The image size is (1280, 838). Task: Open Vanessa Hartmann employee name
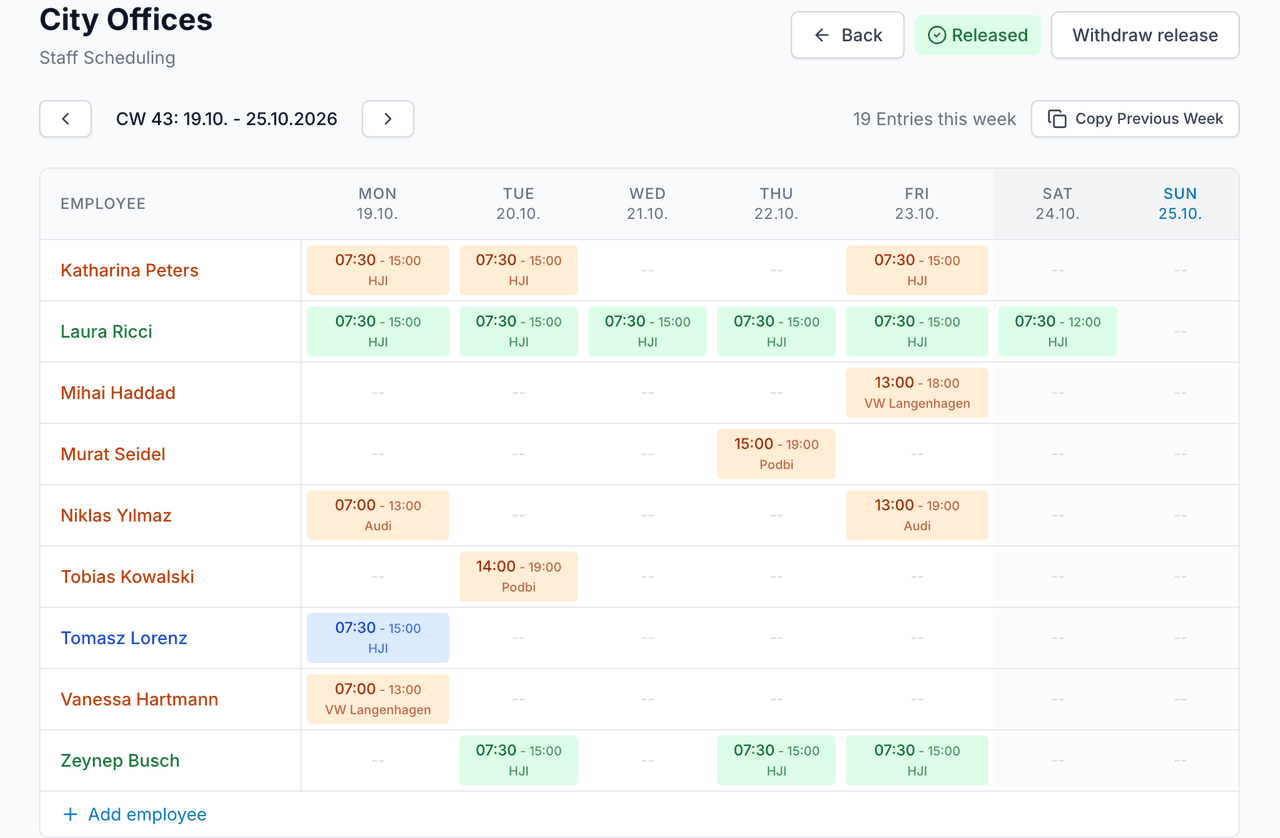(140, 699)
